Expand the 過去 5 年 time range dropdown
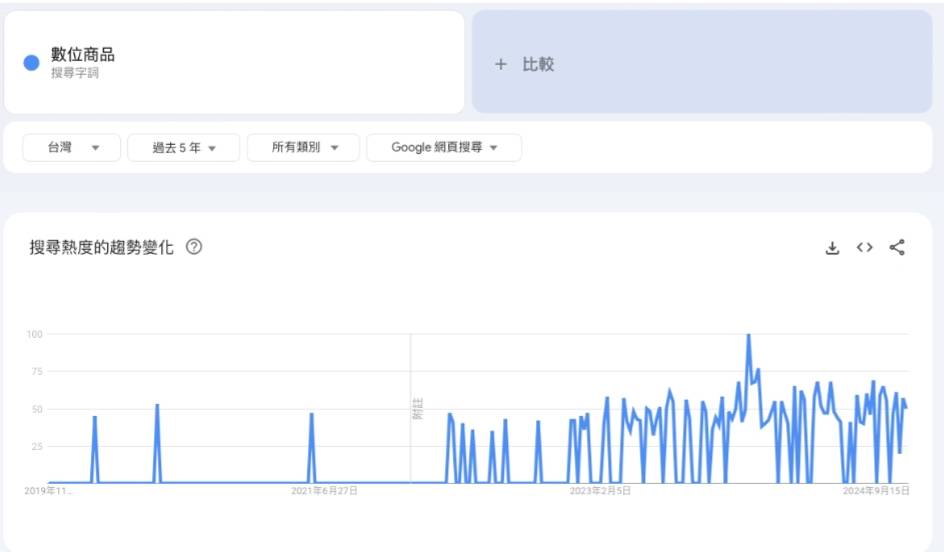 184,148
